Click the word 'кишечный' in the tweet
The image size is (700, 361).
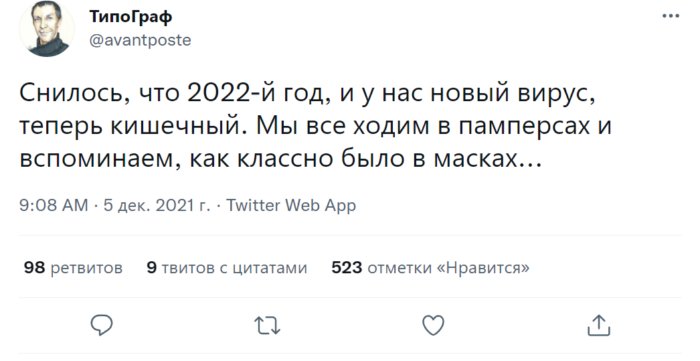[x=179, y=127]
